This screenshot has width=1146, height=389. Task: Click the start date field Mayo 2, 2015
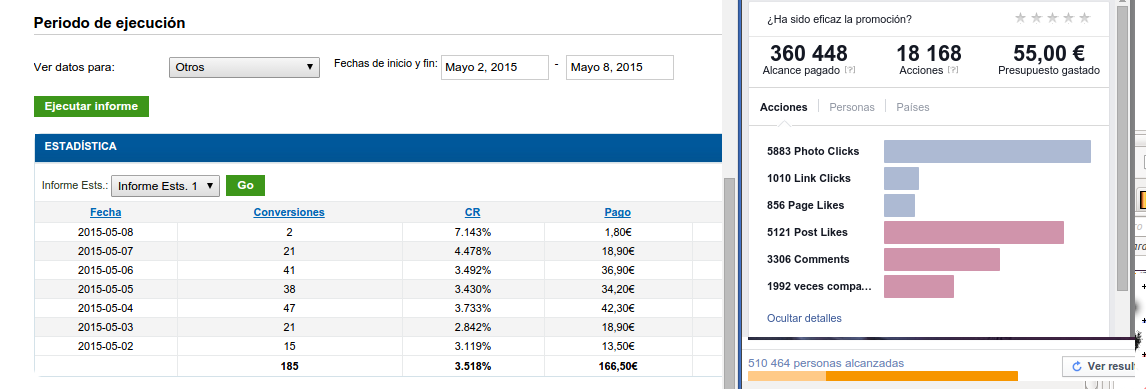[495, 67]
